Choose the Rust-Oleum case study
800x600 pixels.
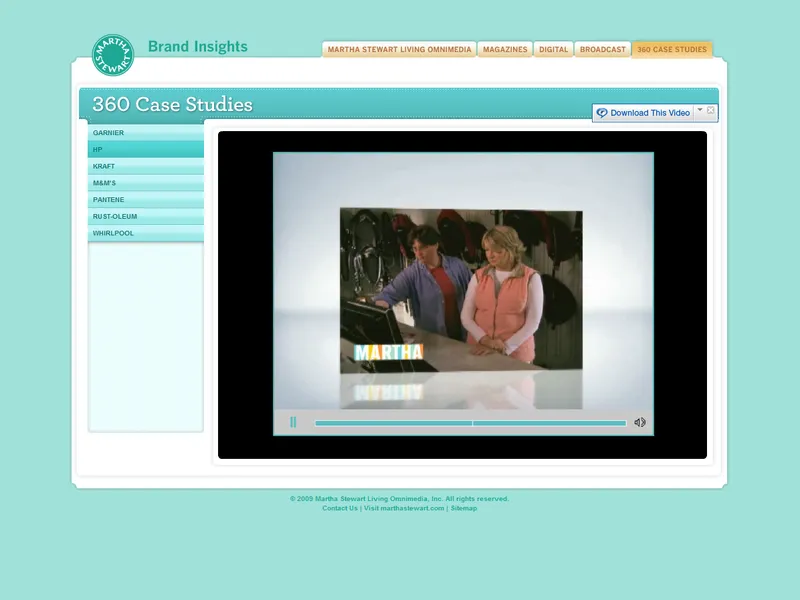(146, 216)
